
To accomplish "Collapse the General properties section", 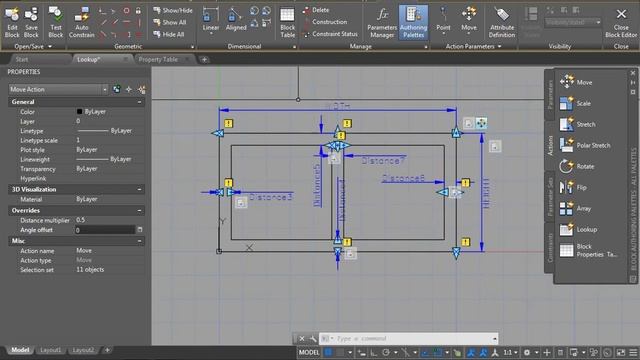I will 140,102.
